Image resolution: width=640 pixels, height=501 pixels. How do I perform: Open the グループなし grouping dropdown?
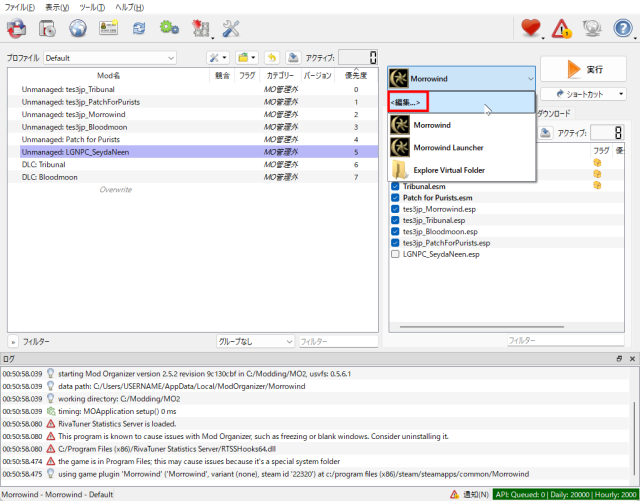pyautogui.click(x=256, y=341)
